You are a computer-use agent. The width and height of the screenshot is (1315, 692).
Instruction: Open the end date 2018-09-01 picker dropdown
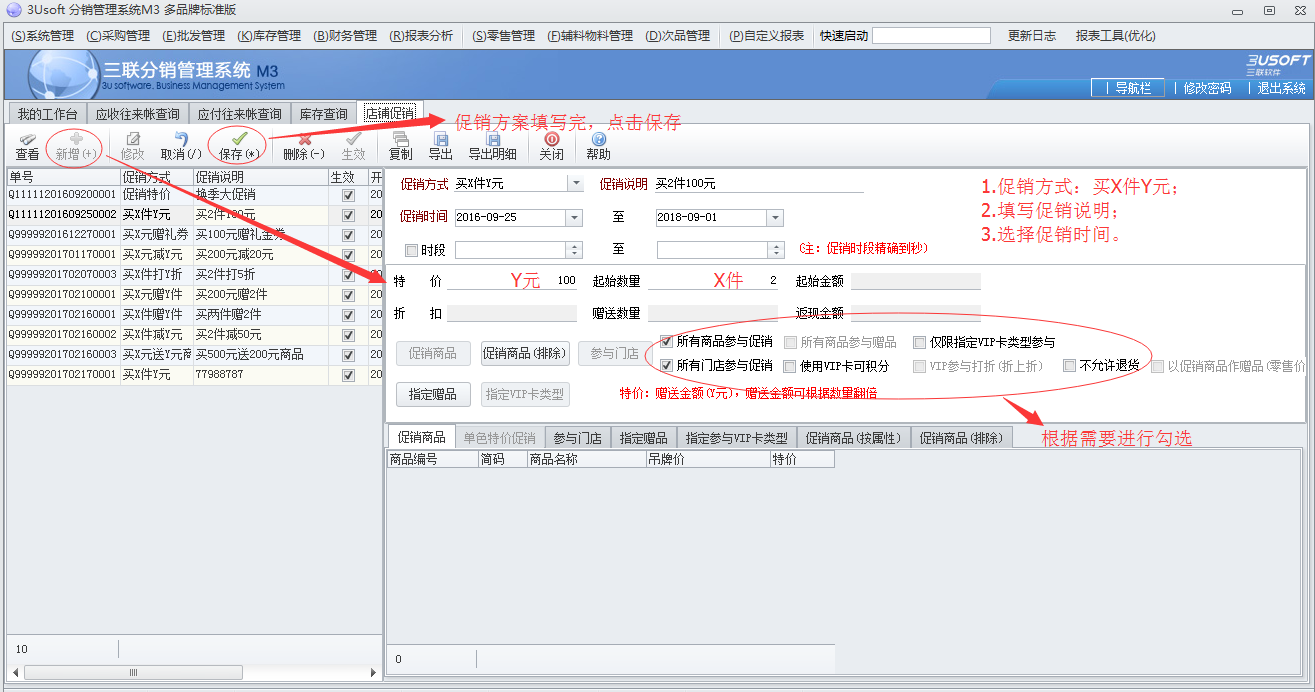click(x=775, y=218)
